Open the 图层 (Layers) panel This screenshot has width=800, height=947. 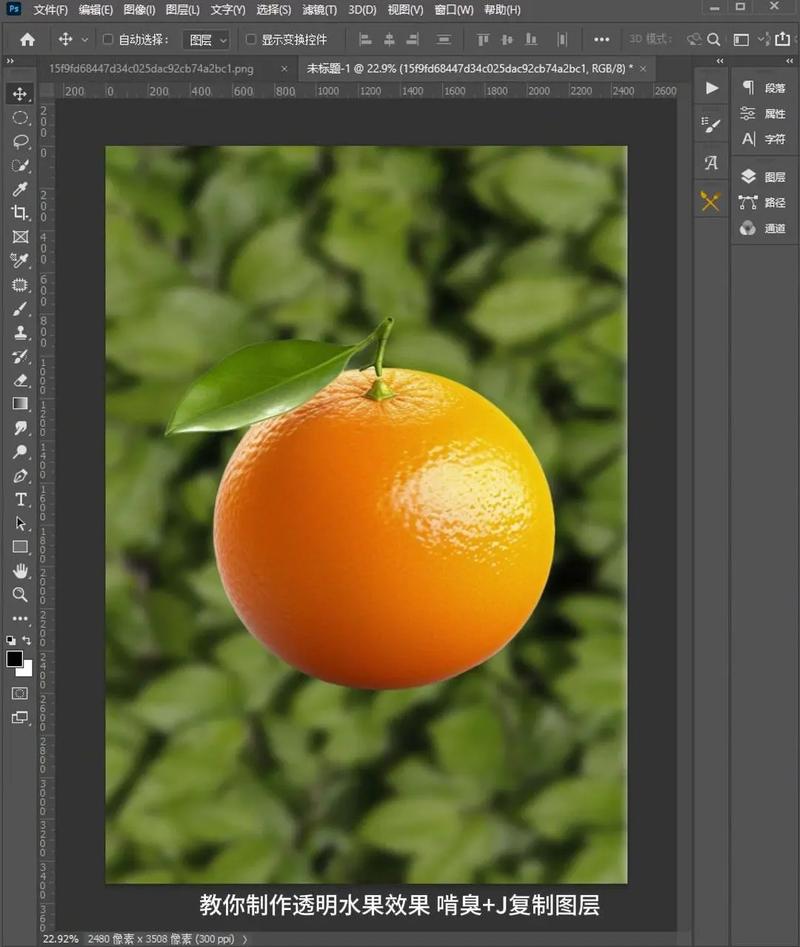pyautogui.click(x=764, y=177)
